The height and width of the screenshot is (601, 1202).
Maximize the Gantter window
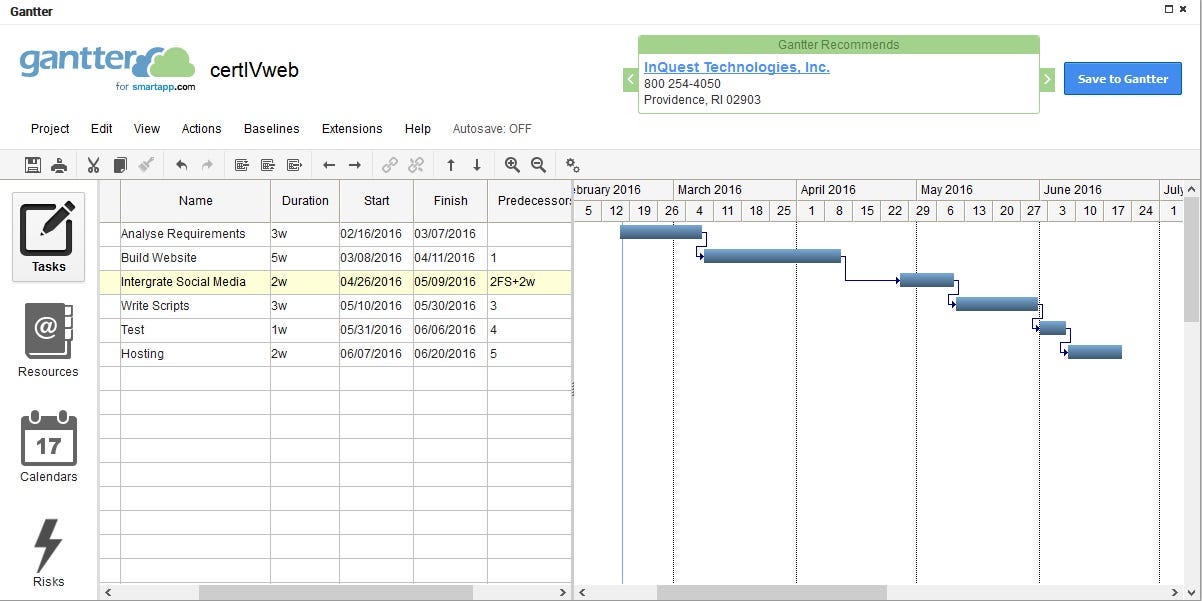[1169, 9]
